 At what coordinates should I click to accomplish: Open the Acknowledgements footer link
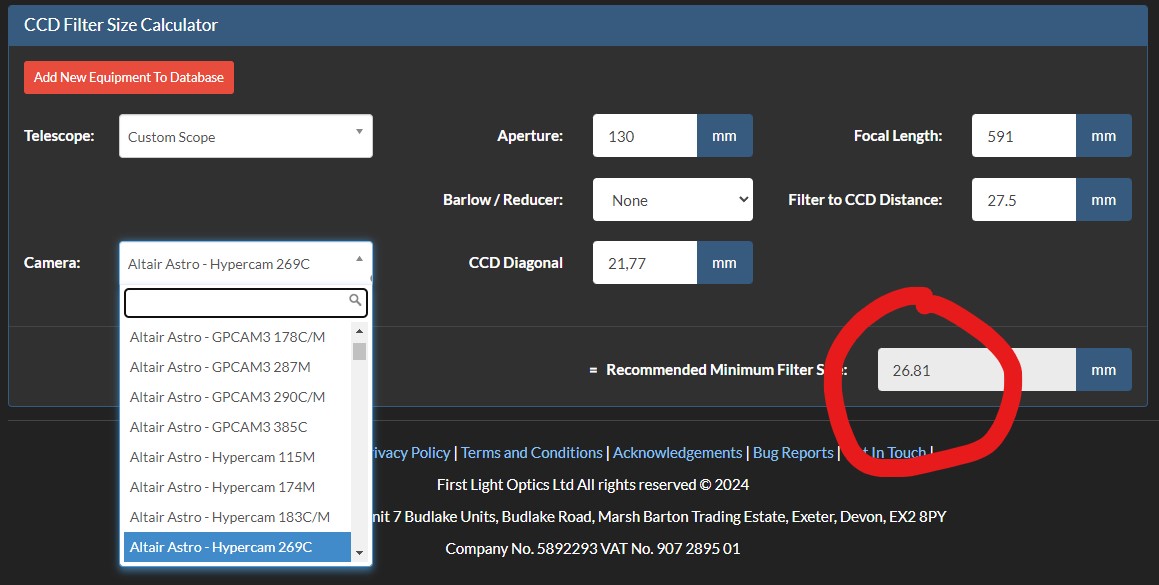(677, 453)
